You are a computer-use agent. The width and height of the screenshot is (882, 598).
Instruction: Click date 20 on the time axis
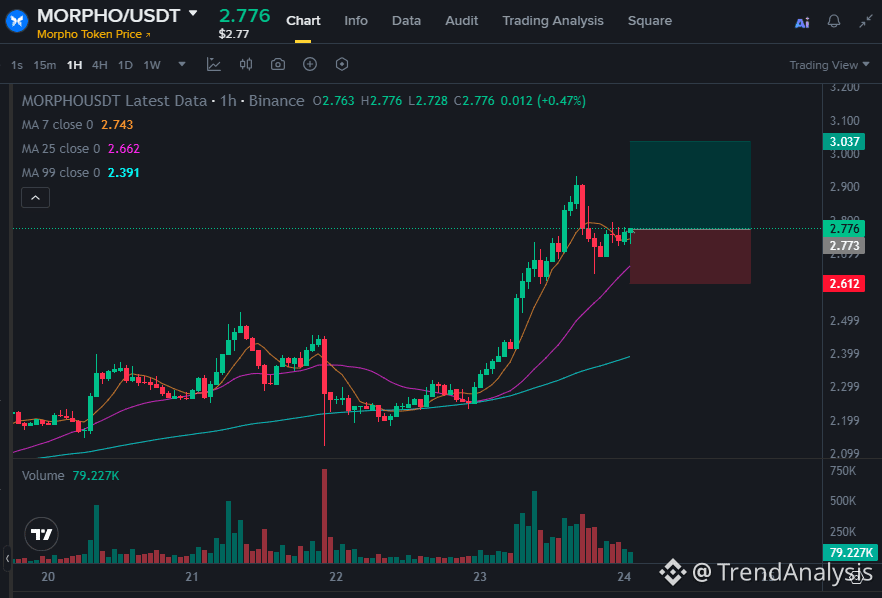coord(48,577)
